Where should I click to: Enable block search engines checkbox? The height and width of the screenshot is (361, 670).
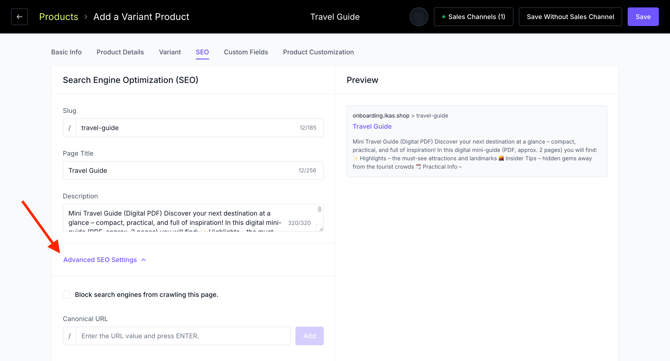click(x=67, y=294)
